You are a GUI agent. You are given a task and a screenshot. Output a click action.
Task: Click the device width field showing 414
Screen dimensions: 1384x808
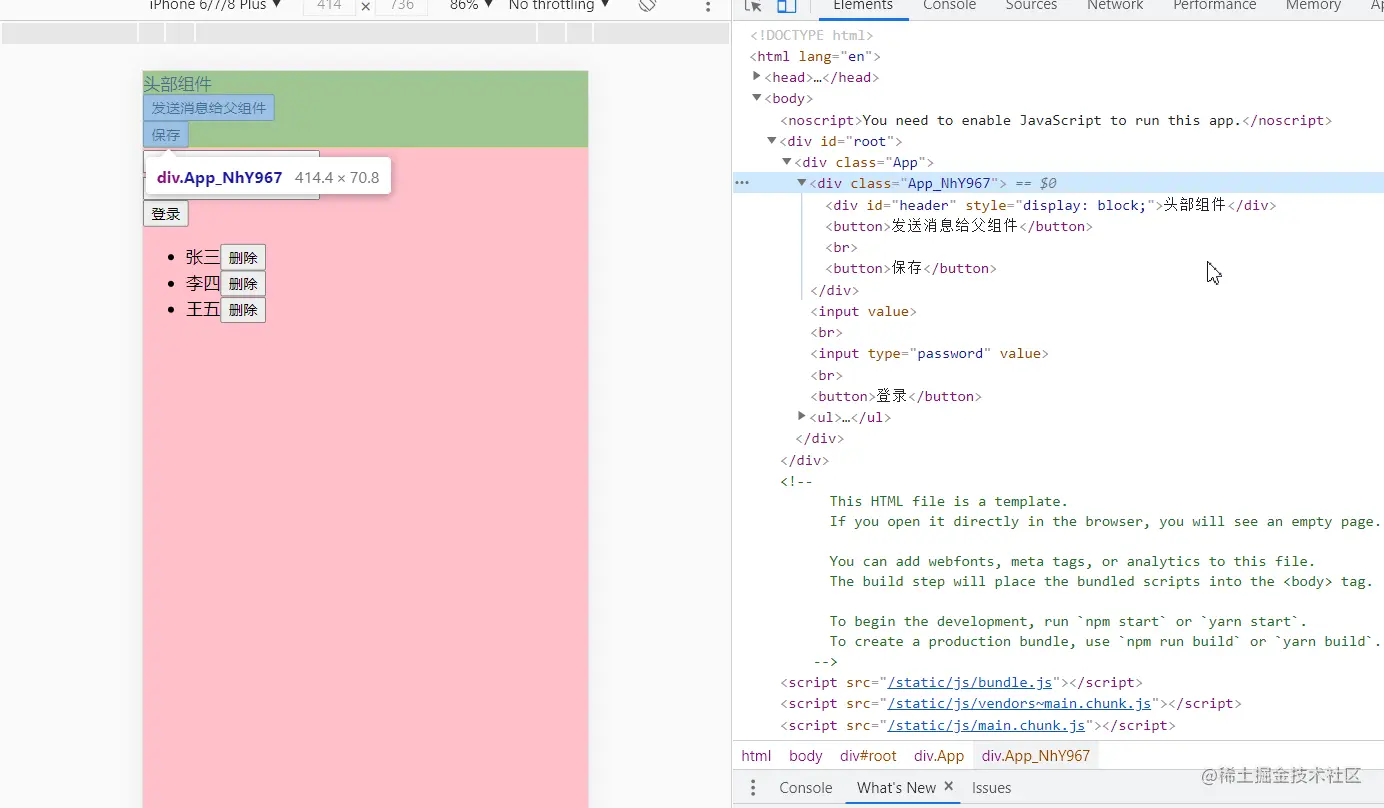pos(330,5)
